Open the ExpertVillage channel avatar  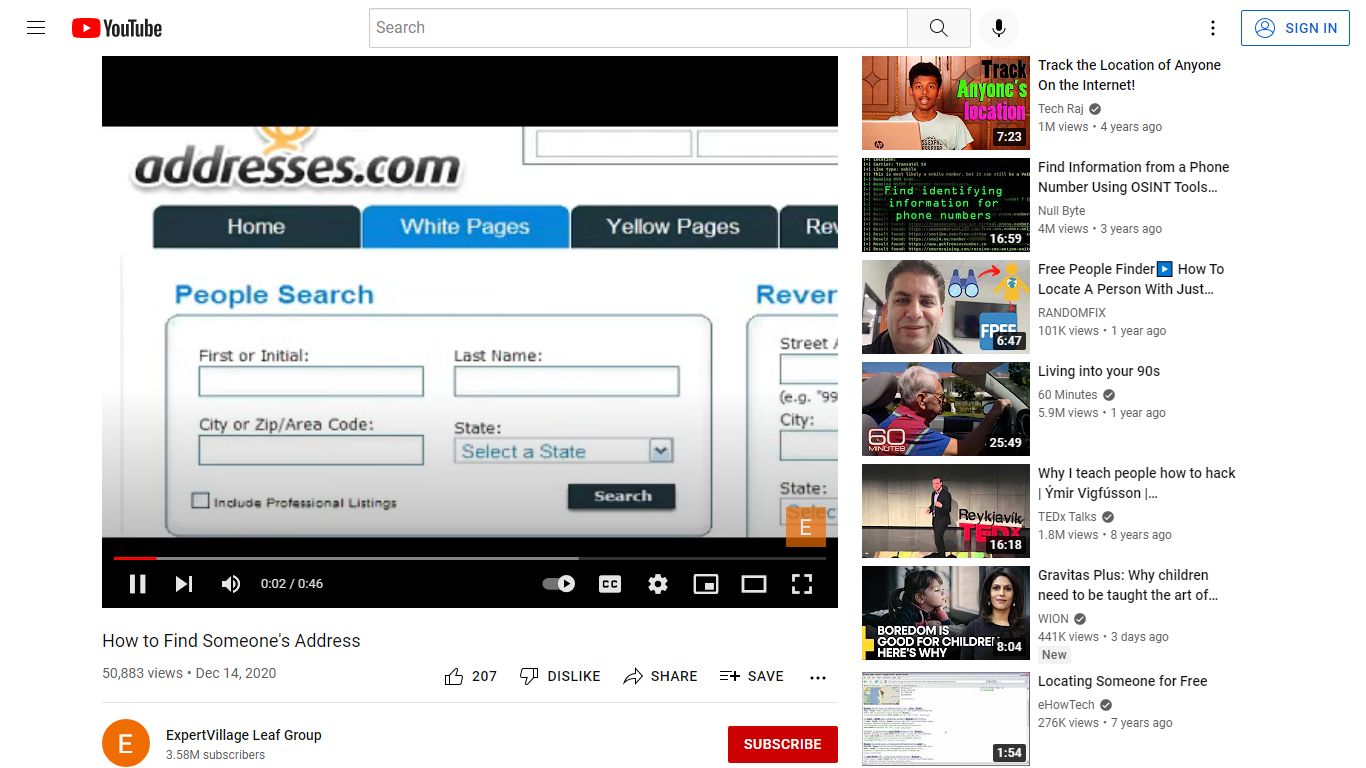126,744
